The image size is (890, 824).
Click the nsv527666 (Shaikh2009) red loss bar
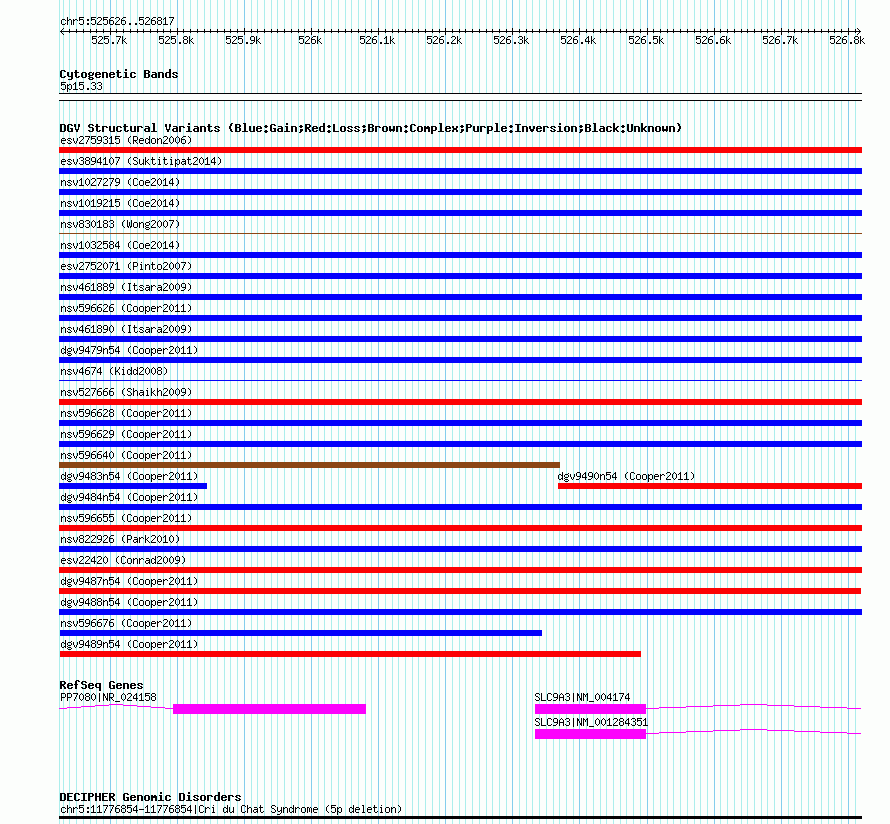460,402
